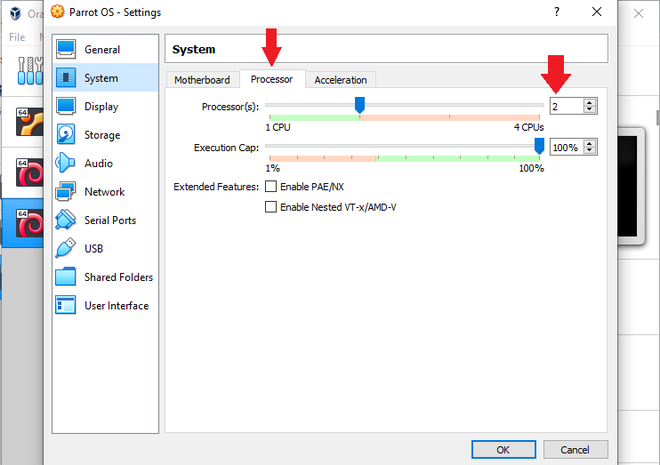660x465 pixels.
Task: Click the Execution Cap: label
Action: pos(226,148)
